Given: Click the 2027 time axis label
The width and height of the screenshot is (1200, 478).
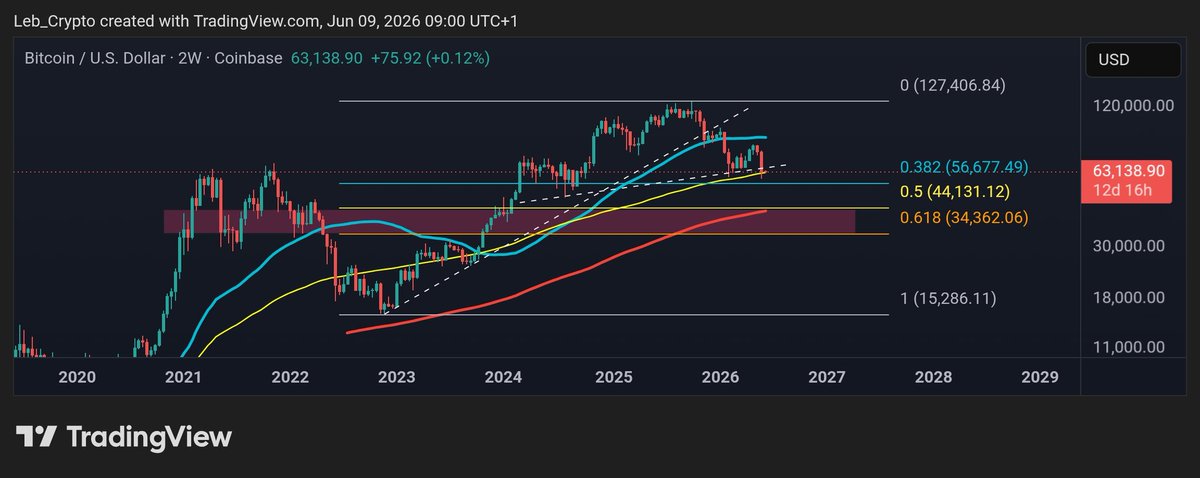Looking at the screenshot, I should pos(827,377).
